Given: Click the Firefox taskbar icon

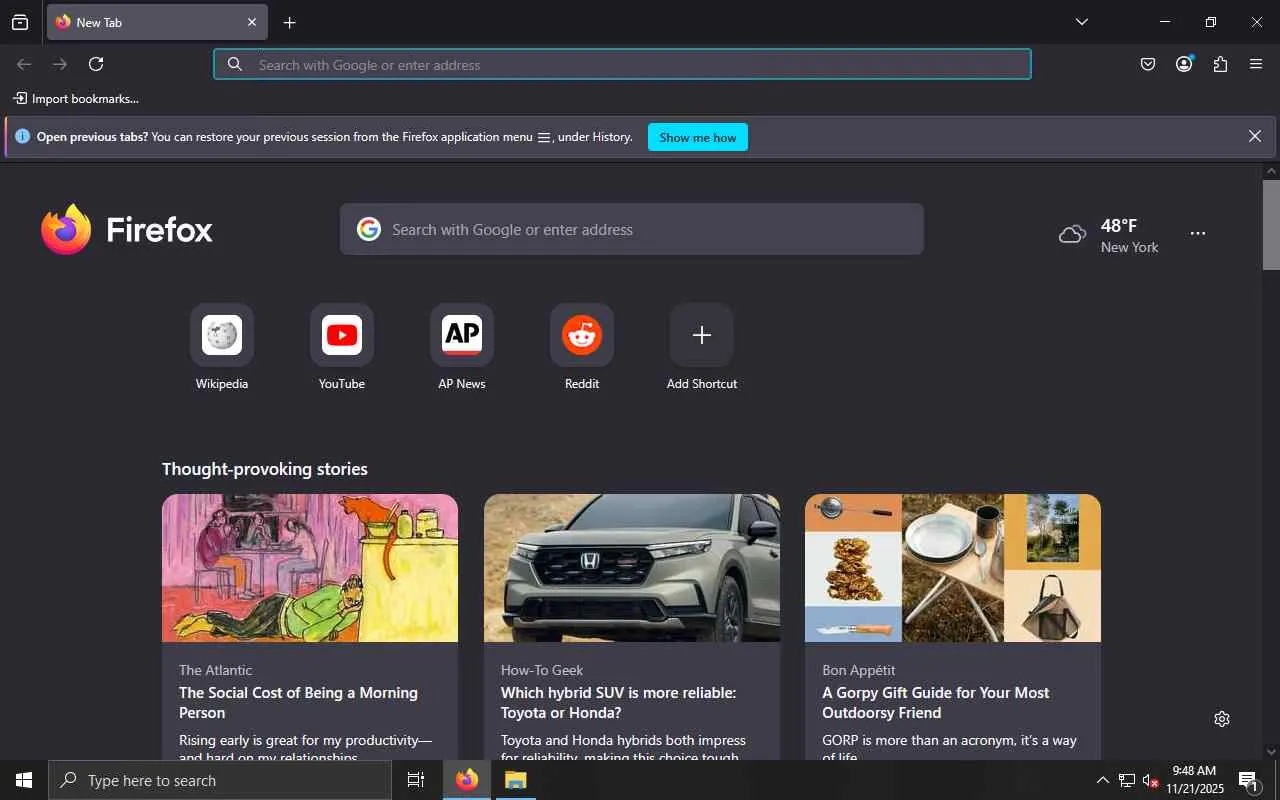Looking at the screenshot, I should pos(467,780).
